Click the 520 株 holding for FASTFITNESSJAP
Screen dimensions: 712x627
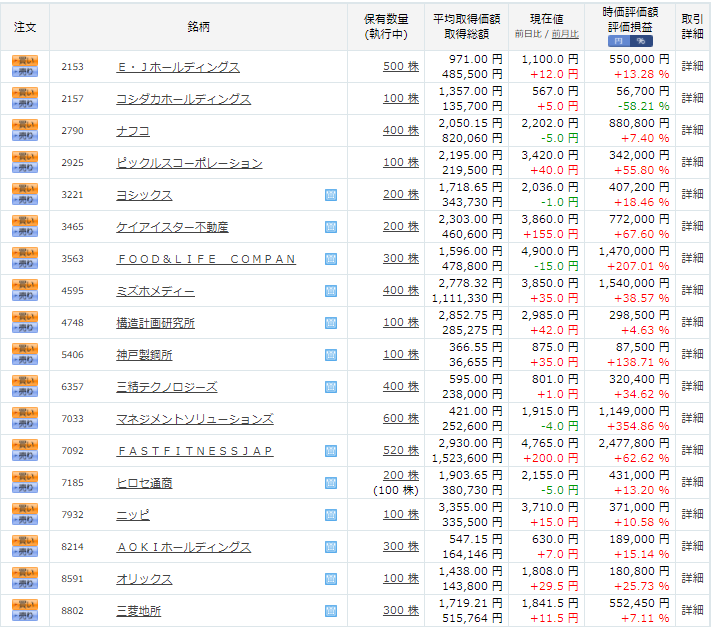[x=401, y=450]
